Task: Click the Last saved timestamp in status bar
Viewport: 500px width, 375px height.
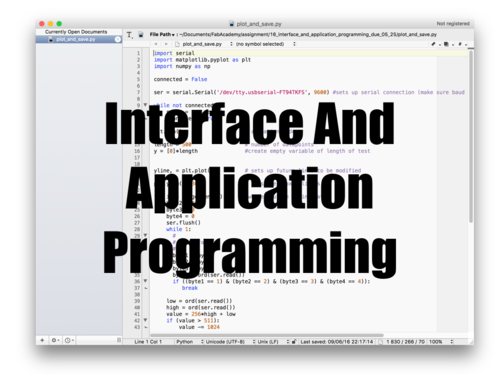Action: (337, 342)
